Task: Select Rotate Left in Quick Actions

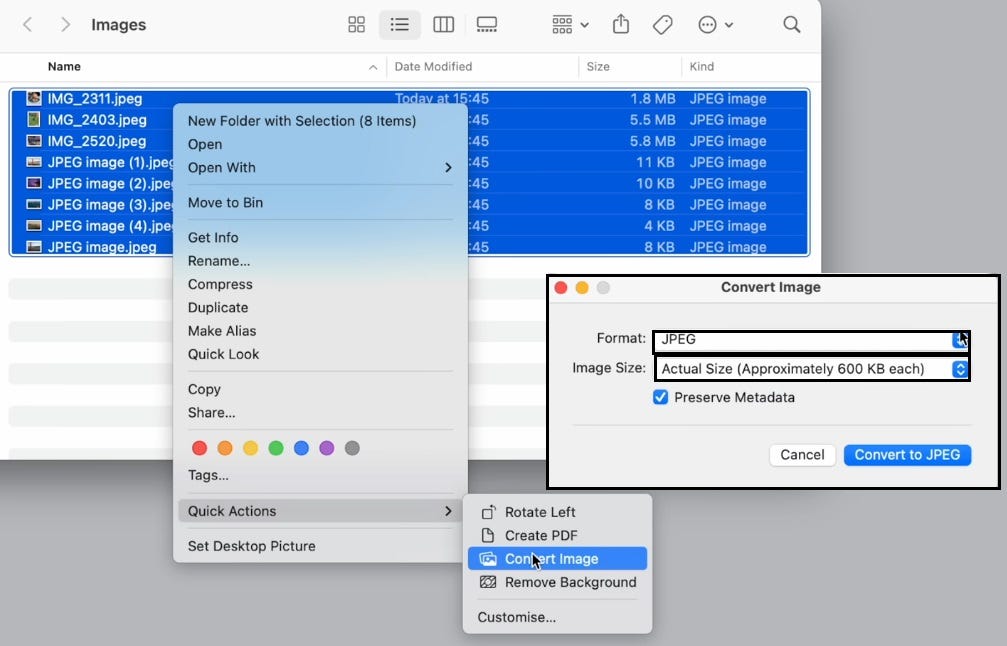Action: pos(542,511)
